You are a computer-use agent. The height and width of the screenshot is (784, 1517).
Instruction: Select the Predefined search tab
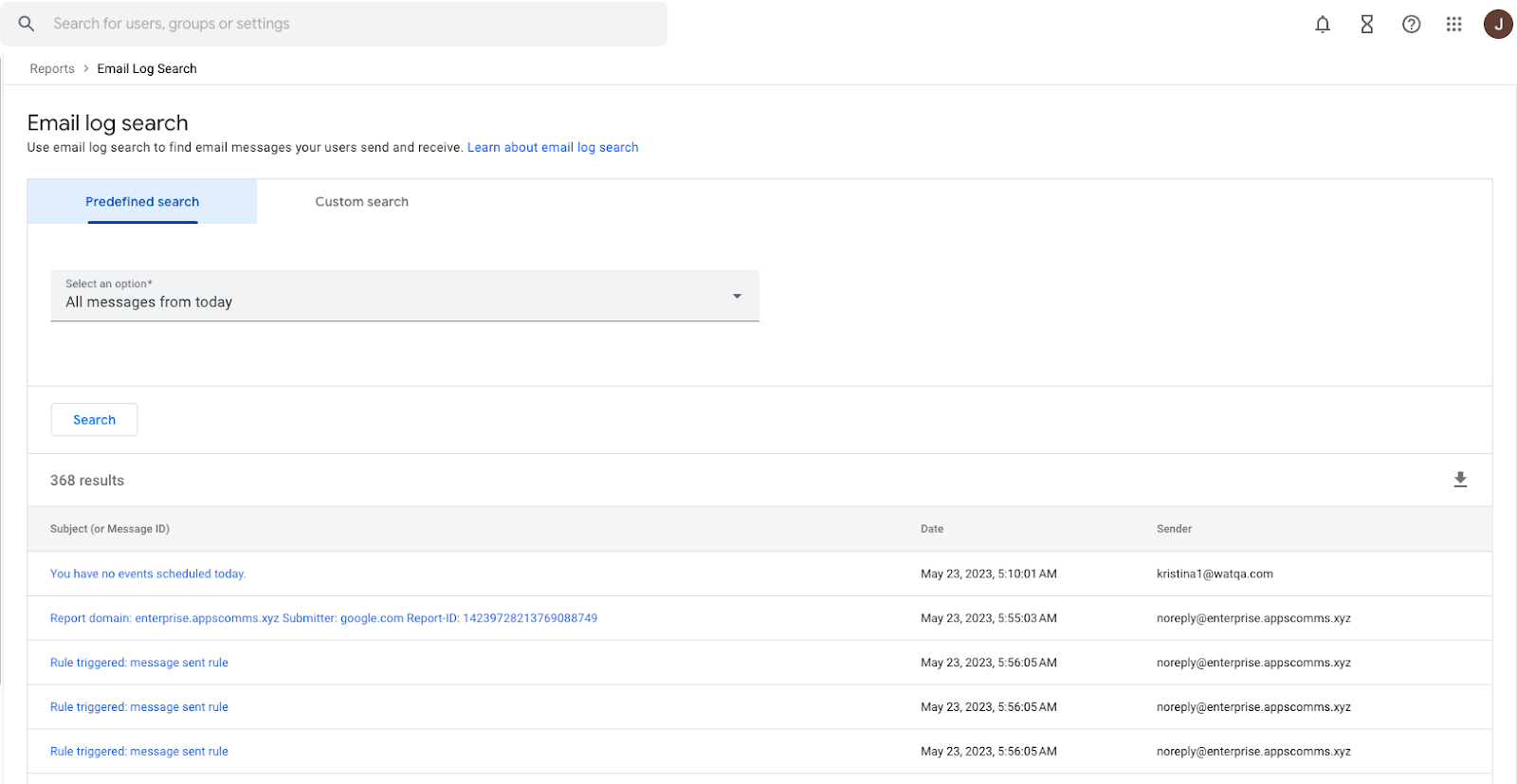(142, 202)
